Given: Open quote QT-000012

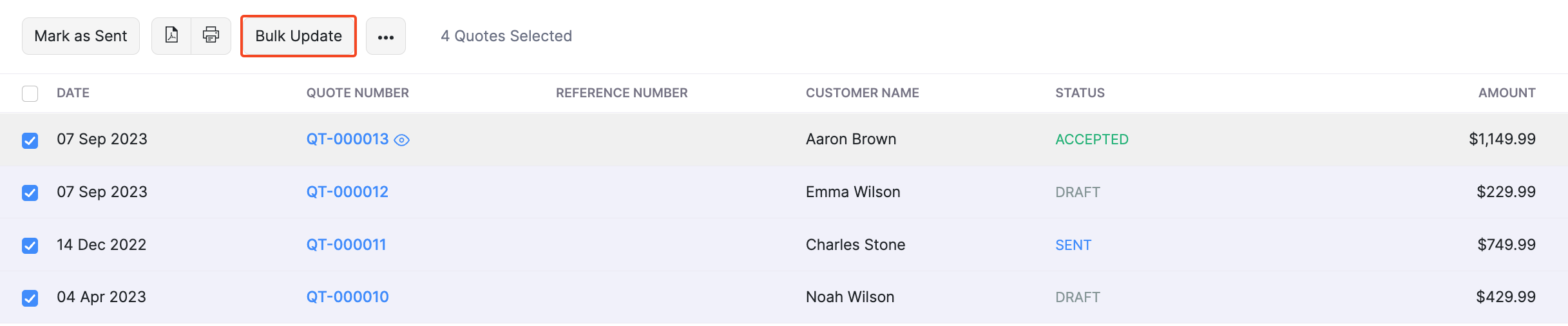Looking at the screenshot, I should point(347,192).
